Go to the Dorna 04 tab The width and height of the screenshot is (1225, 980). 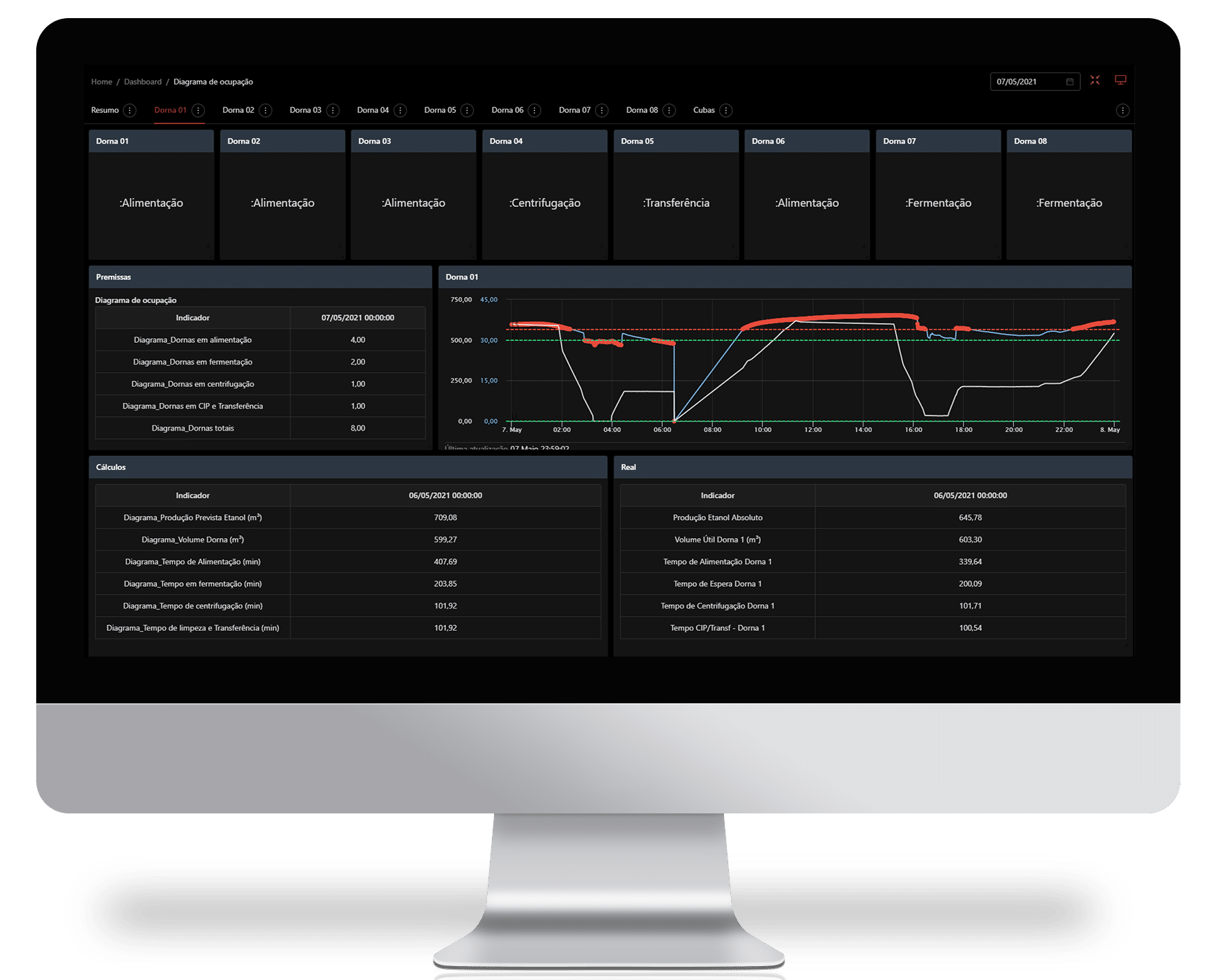373,110
